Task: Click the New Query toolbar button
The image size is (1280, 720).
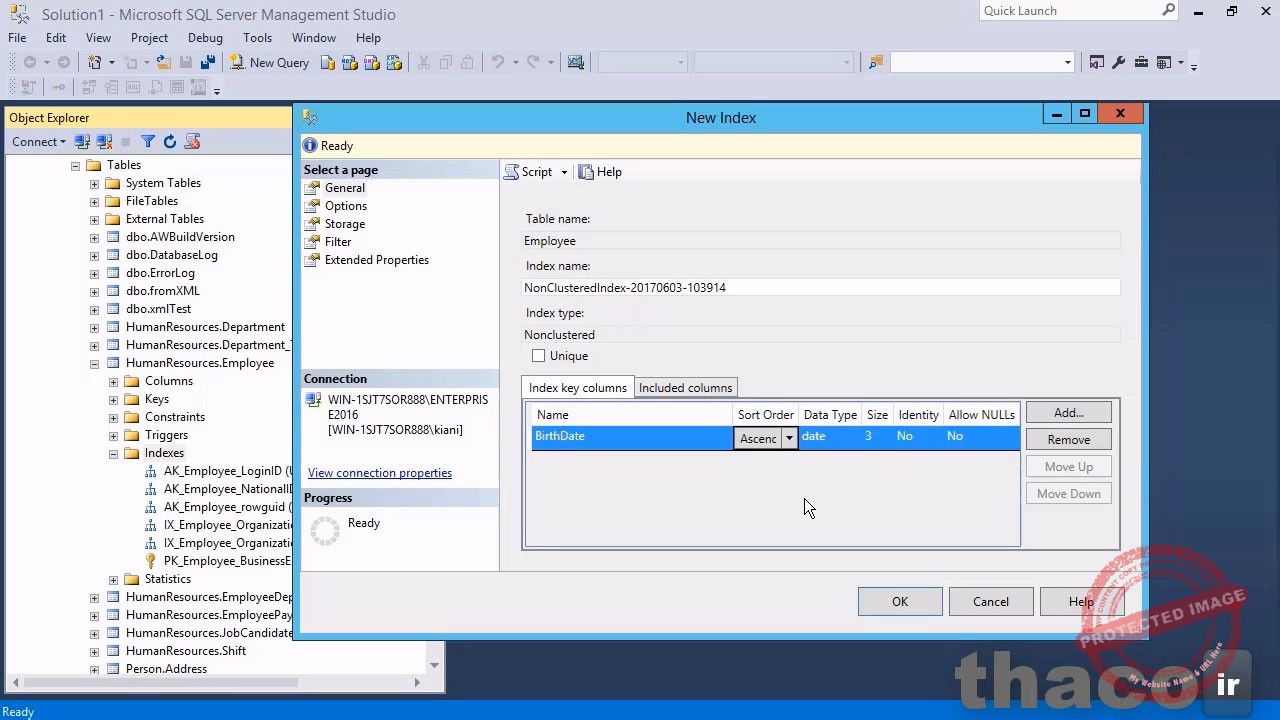Action: coord(269,62)
